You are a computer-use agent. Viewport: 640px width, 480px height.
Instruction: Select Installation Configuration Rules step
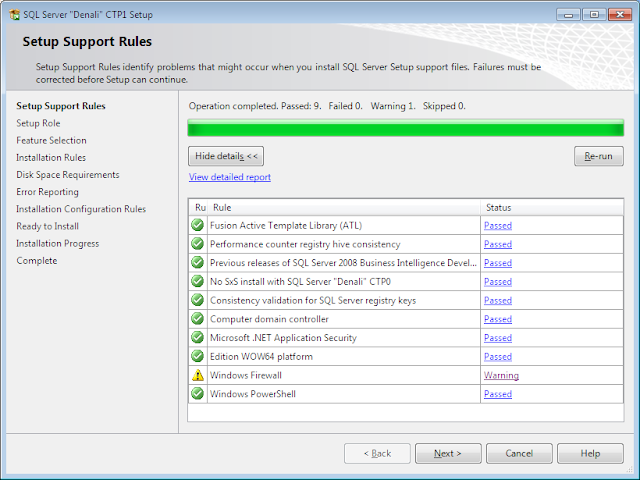[81, 209]
